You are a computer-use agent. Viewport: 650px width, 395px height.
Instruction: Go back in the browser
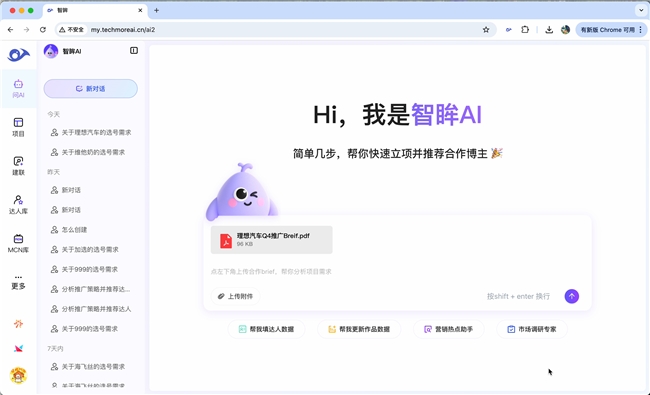[10, 30]
